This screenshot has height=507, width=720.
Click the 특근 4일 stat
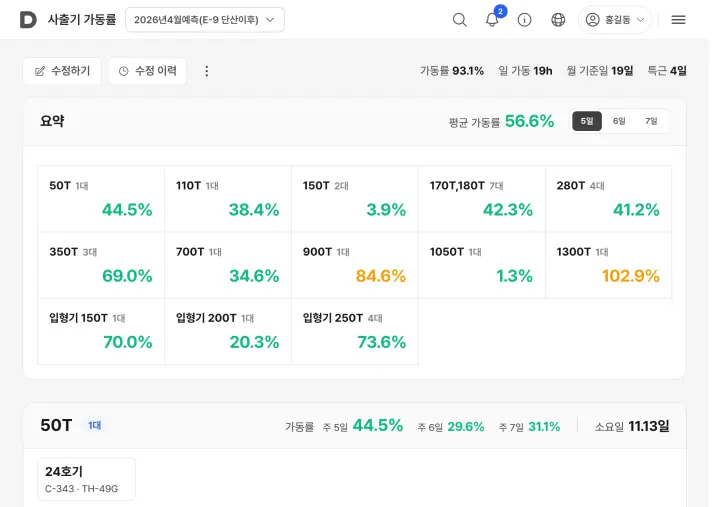point(667,71)
